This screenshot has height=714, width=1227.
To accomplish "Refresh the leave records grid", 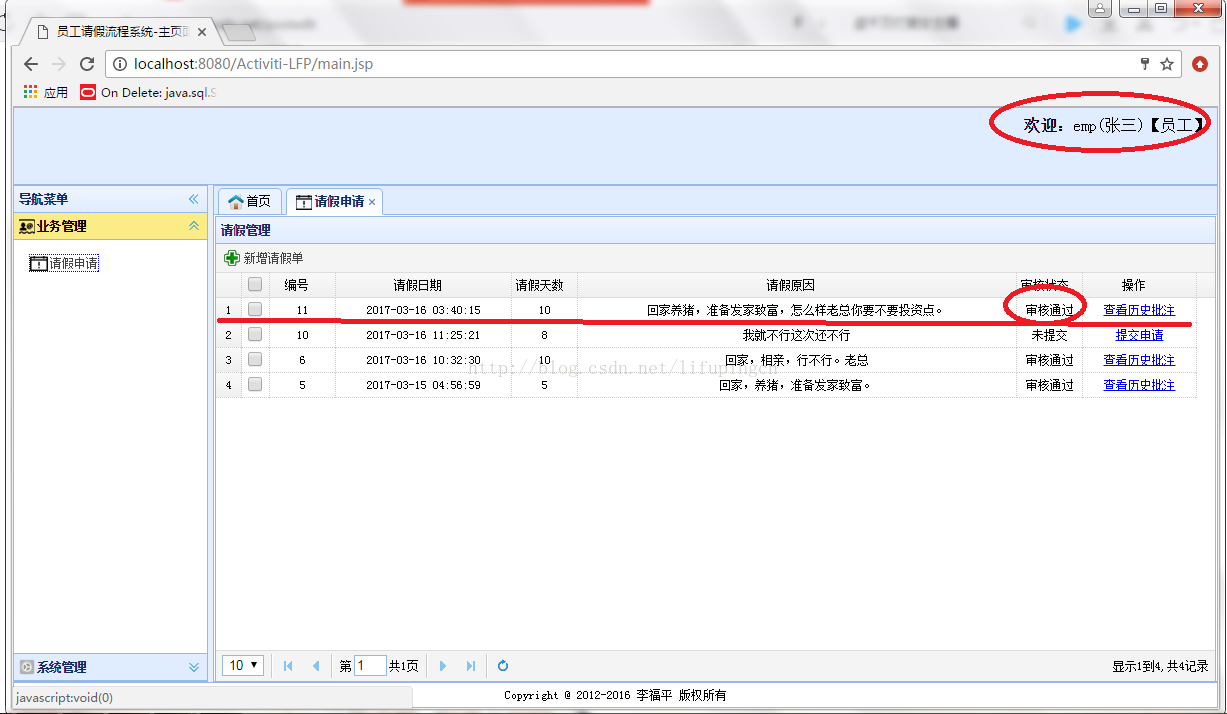I will tap(503, 666).
